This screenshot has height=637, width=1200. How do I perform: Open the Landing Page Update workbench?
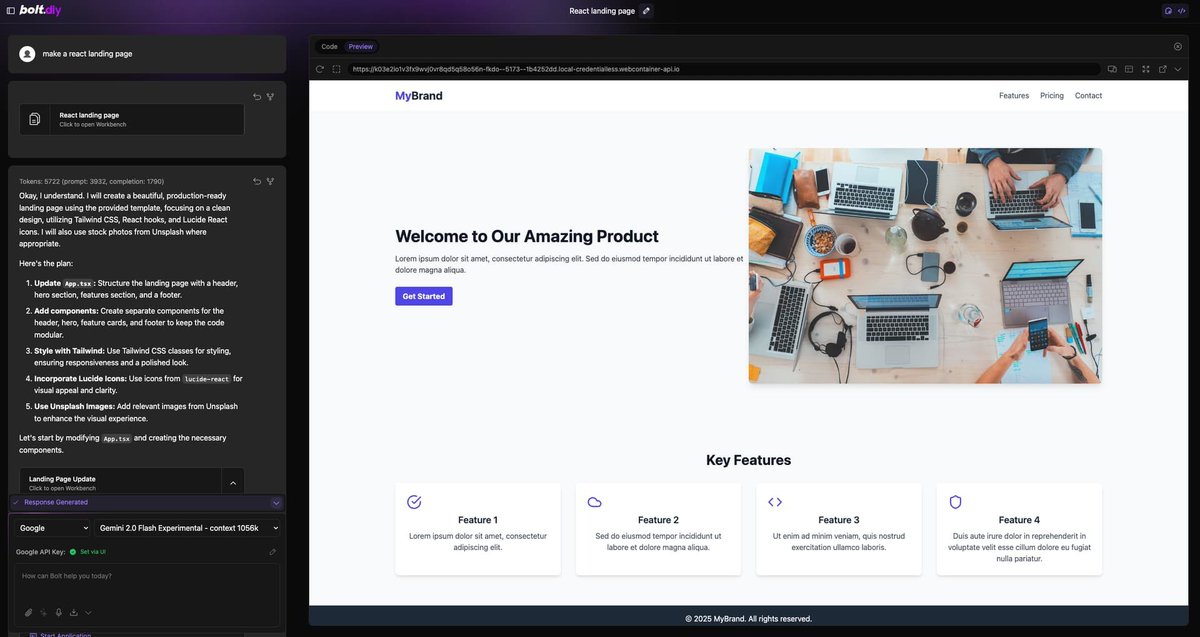120,483
